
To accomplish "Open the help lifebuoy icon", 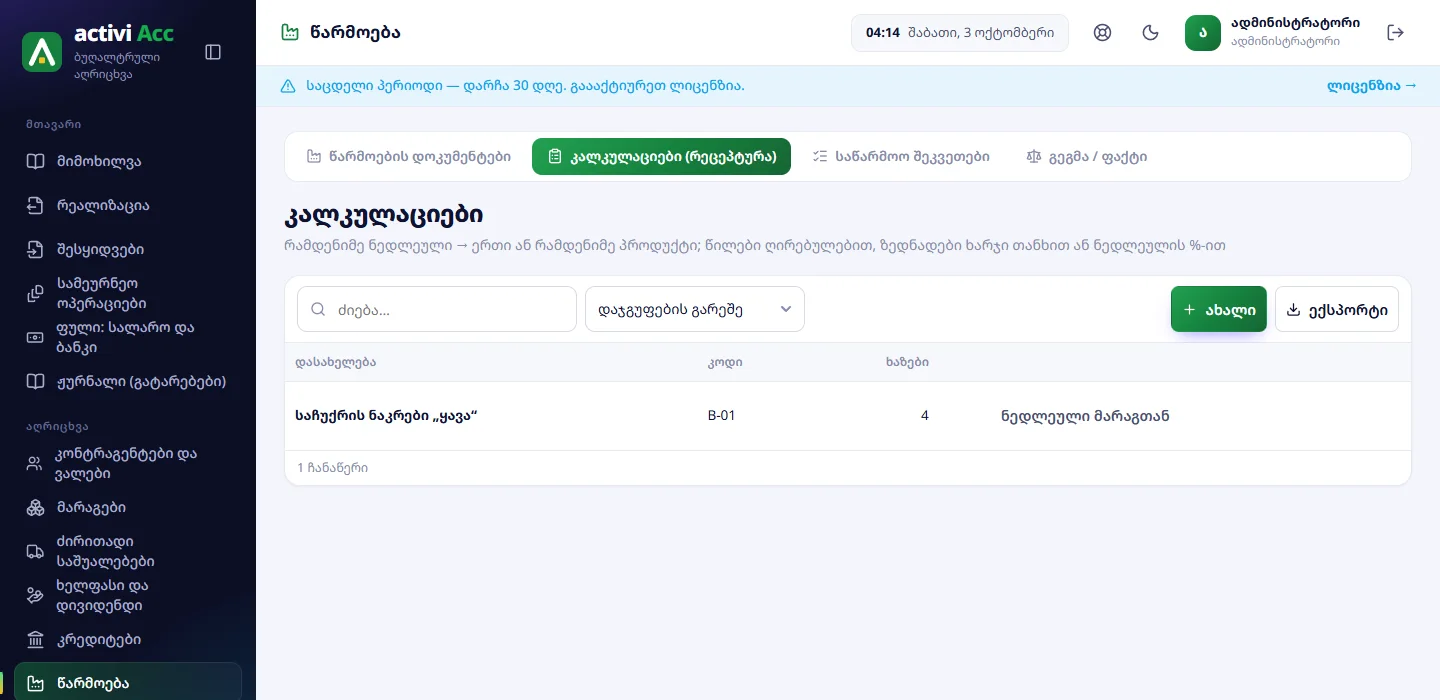I will [x=1103, y=33].
